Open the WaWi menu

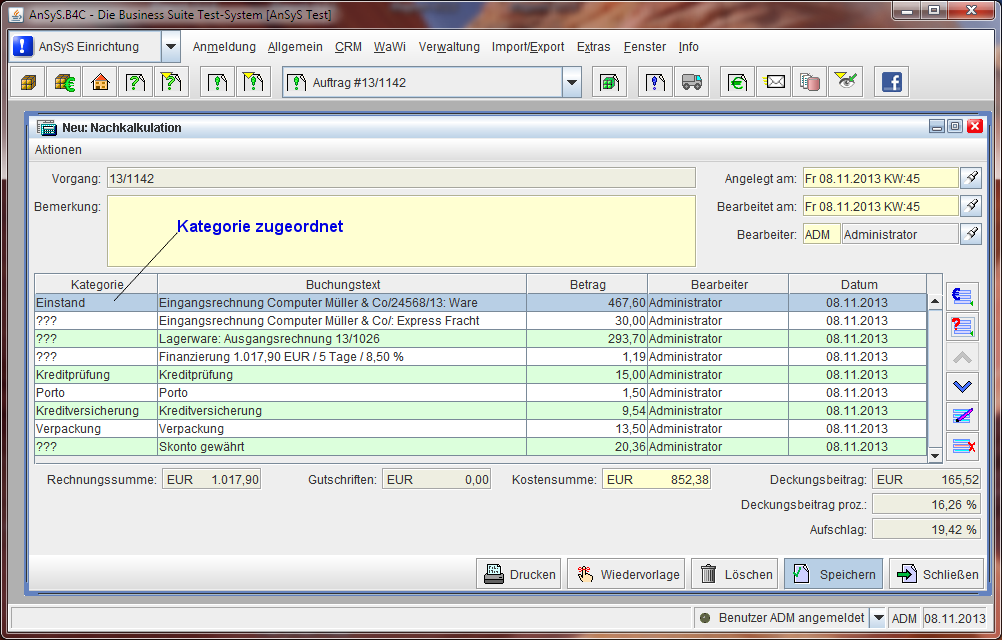click(x=390, y=47)
